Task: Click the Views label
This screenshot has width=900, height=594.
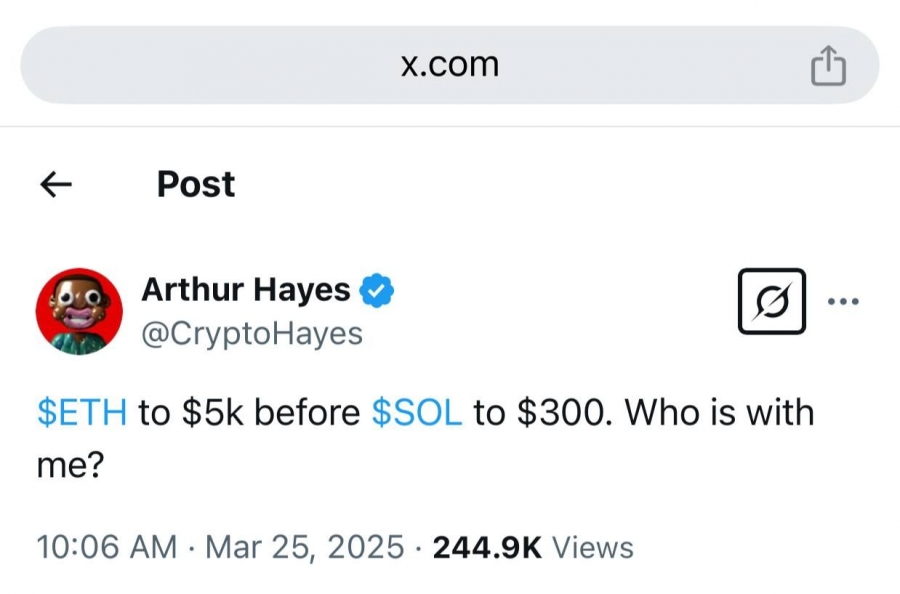Action: 593,547
